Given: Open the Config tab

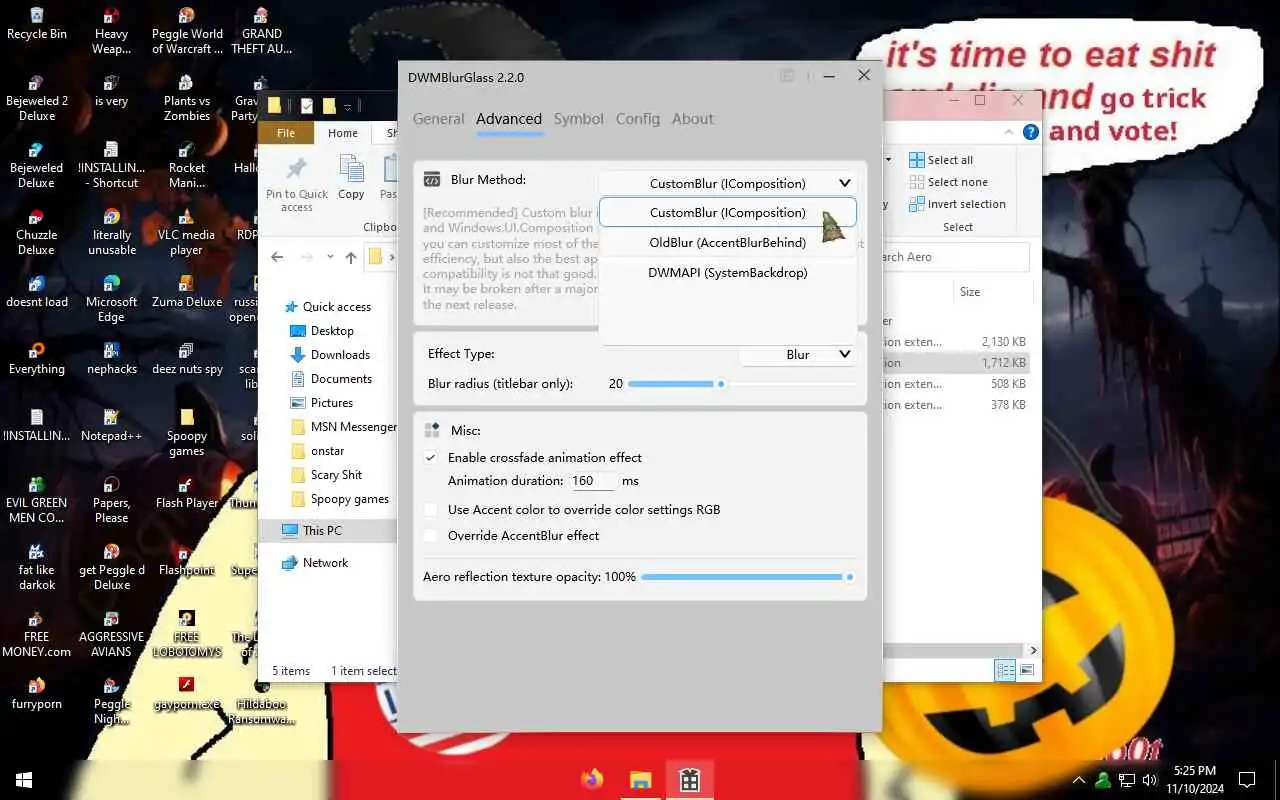Looking at the screenshot, I should click(638, 118).
